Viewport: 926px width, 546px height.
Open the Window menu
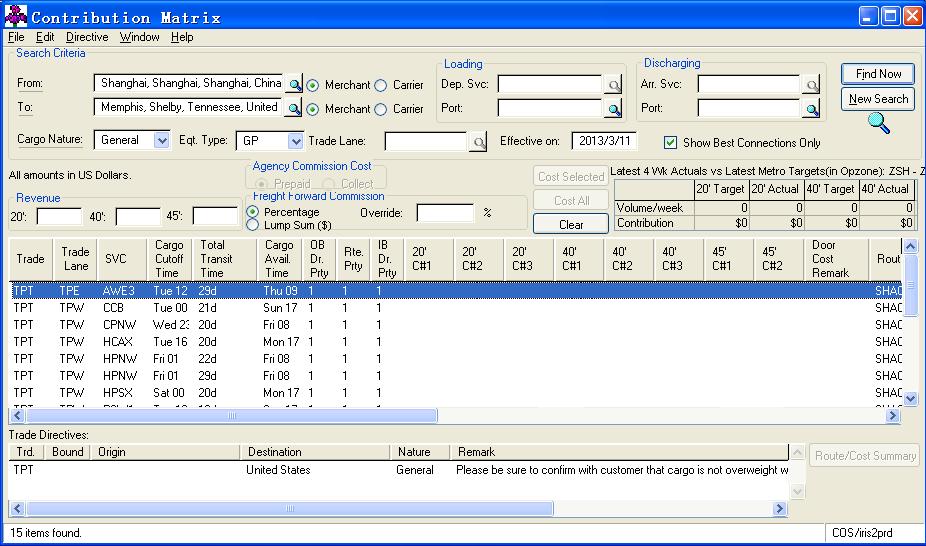(139, 37)
